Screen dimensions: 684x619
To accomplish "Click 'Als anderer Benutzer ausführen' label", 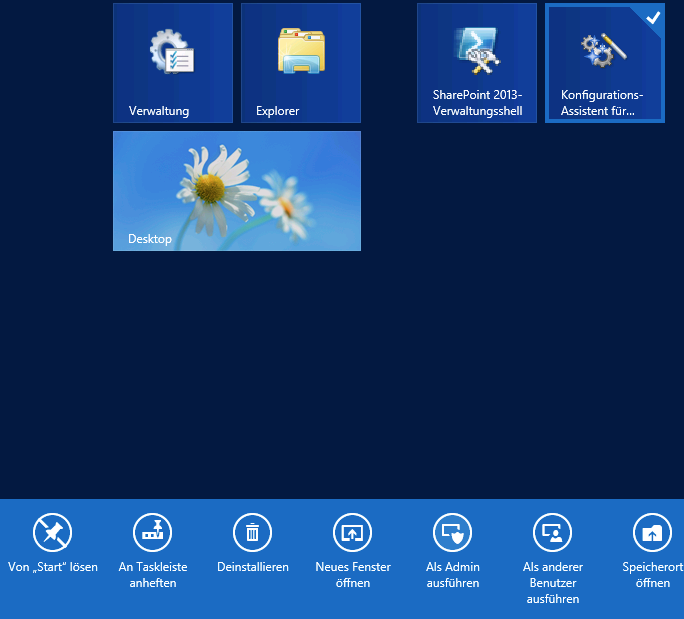I will click(x=553, y=583).
